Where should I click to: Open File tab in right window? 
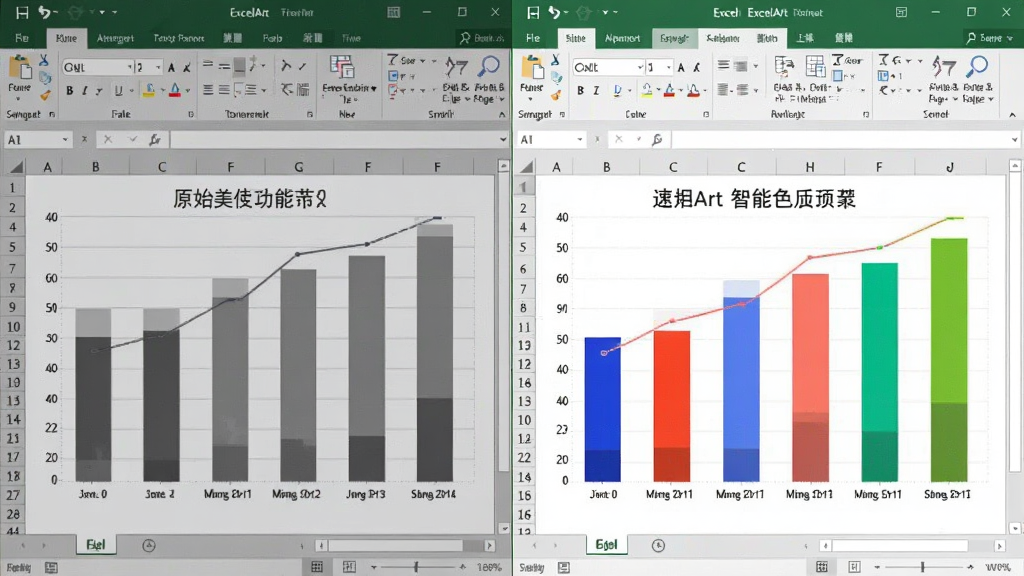tap(533, 38)
